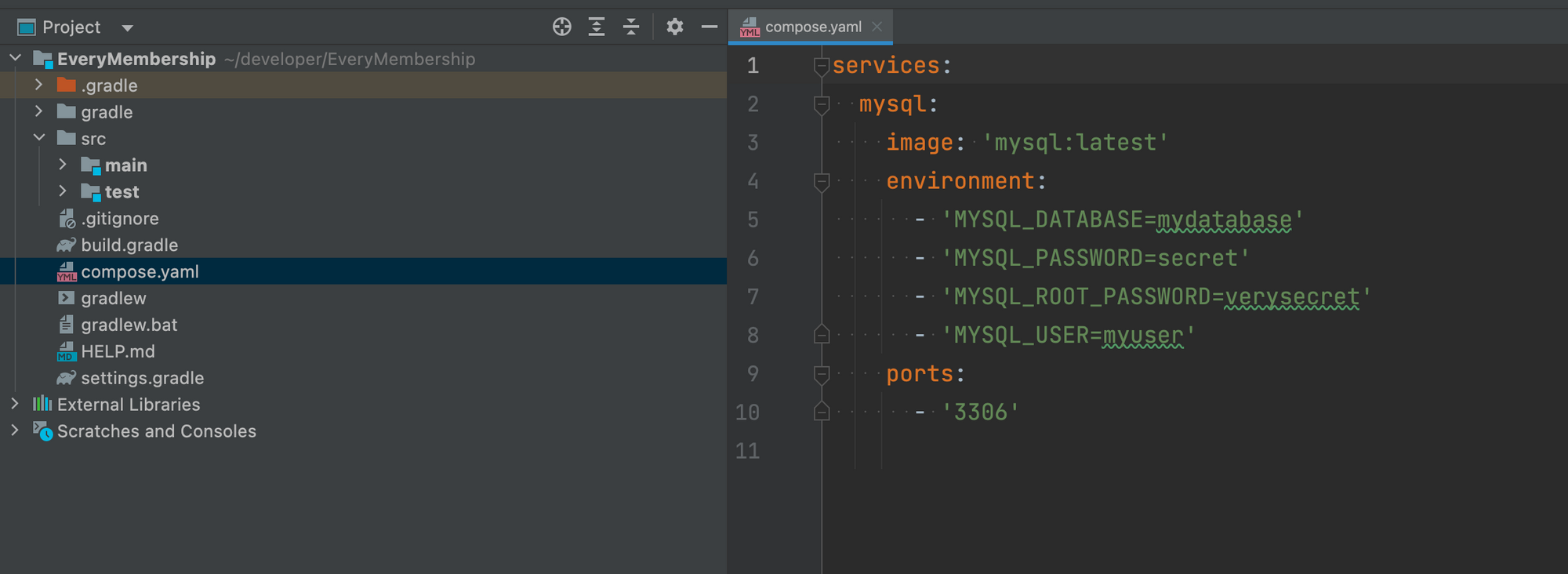Screen dimensions: 1568x574
Task: Click the Expand All icon in Project toolbar
Action: (x=597, y=27)
